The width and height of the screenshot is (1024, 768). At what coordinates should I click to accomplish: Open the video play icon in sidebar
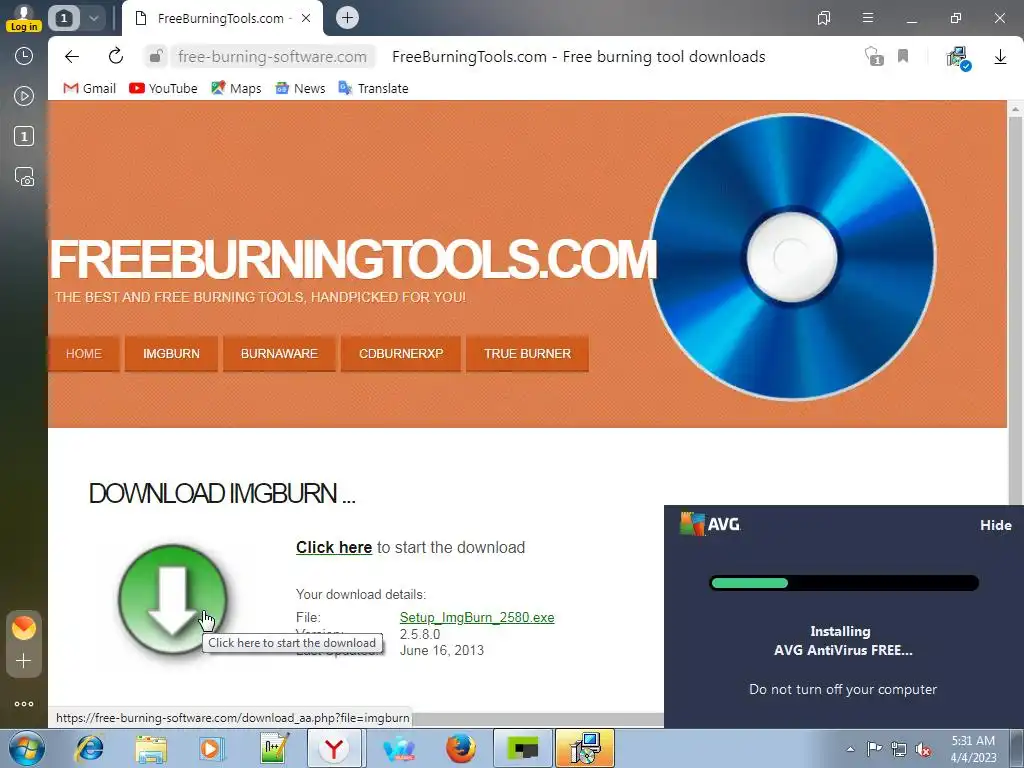[24, 96]
